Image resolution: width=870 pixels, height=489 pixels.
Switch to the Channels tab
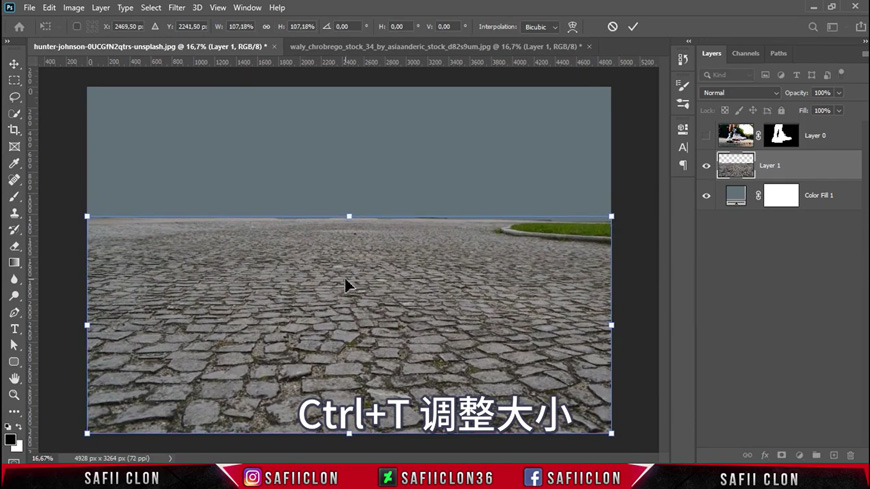pos(745,53)
